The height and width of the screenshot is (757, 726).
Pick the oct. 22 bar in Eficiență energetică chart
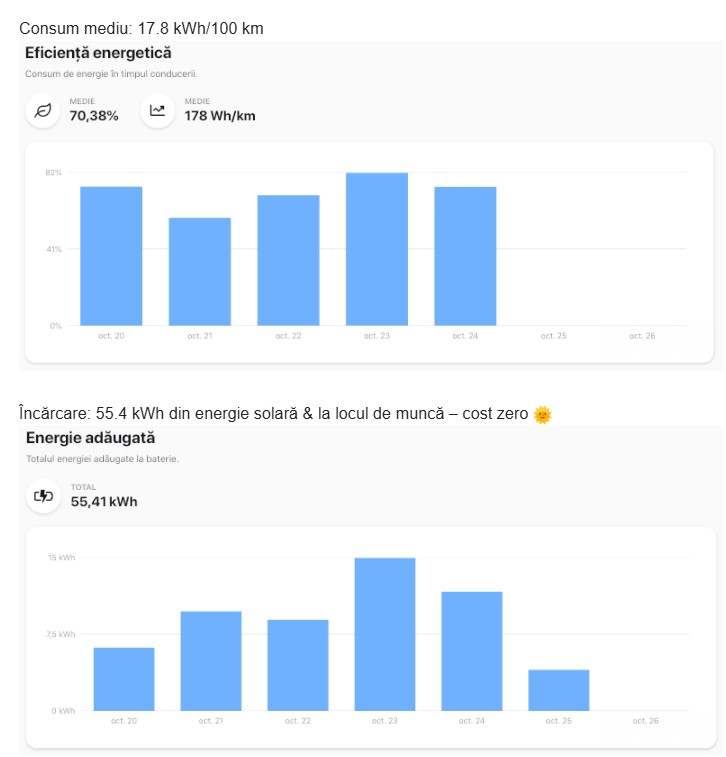pos(288,260)
